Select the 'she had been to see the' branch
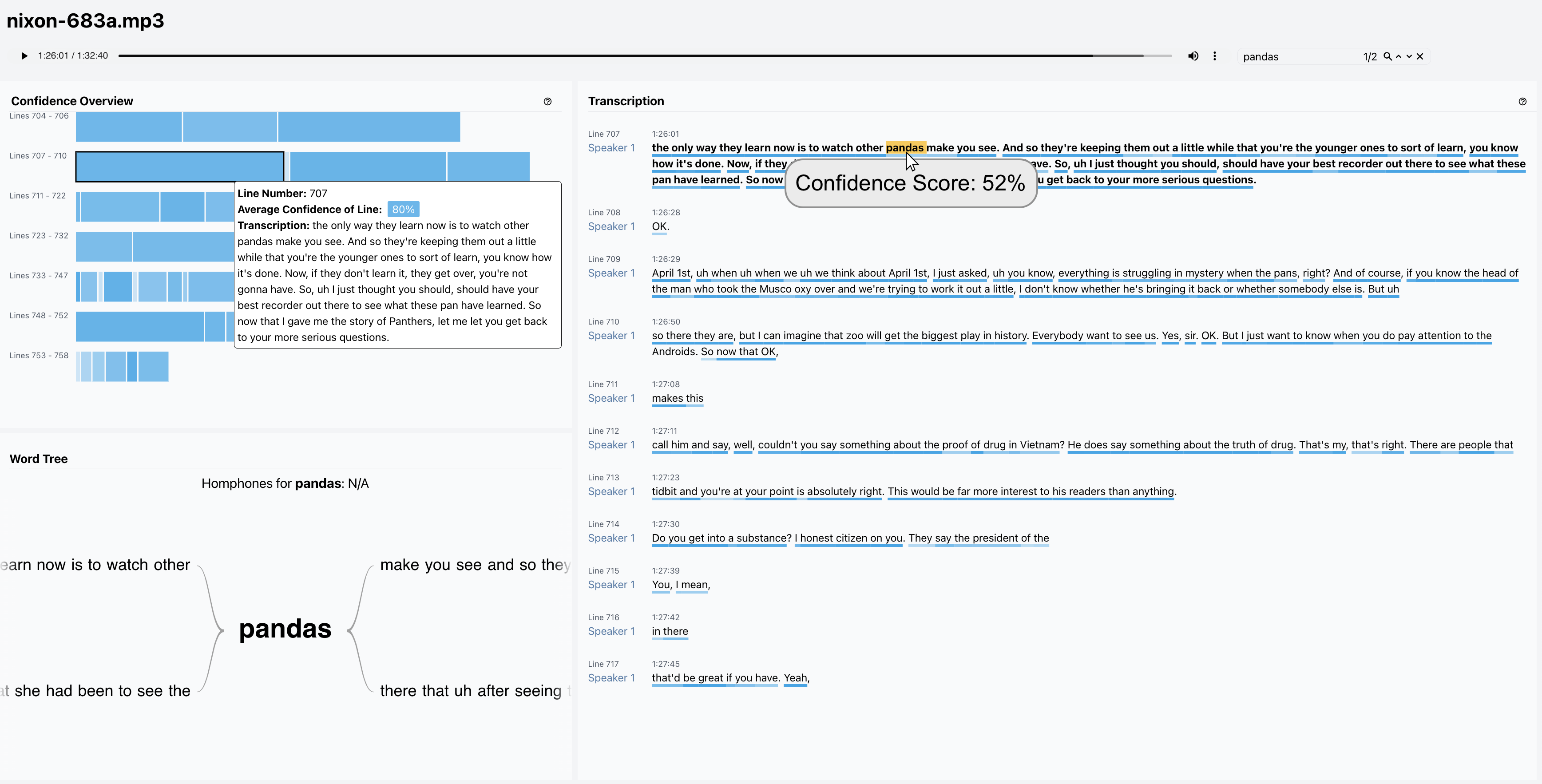This screenshot has width=1542, height=784. [x=102, y=691]
